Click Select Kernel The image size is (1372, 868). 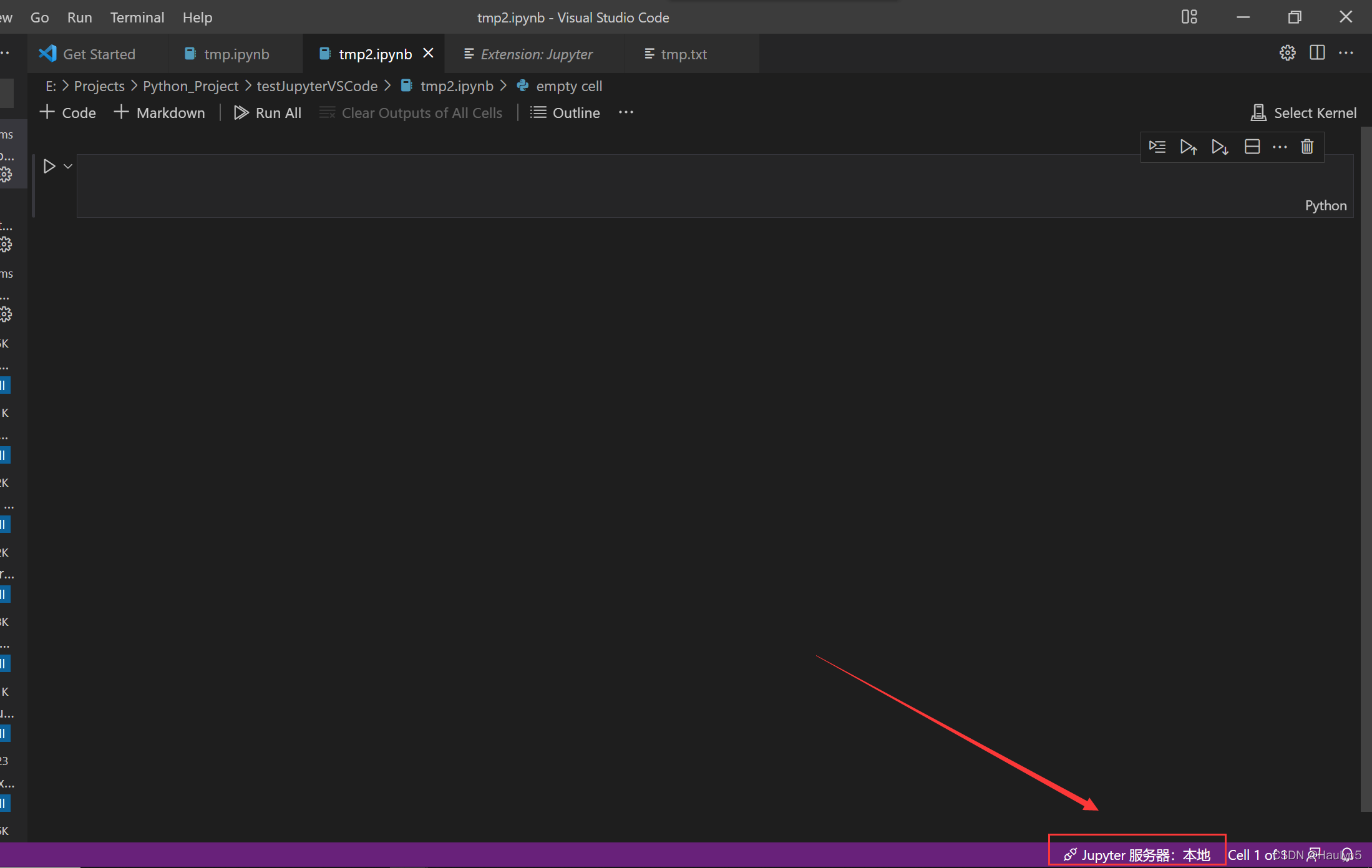pyautogui.click(x=1303, y=113)
